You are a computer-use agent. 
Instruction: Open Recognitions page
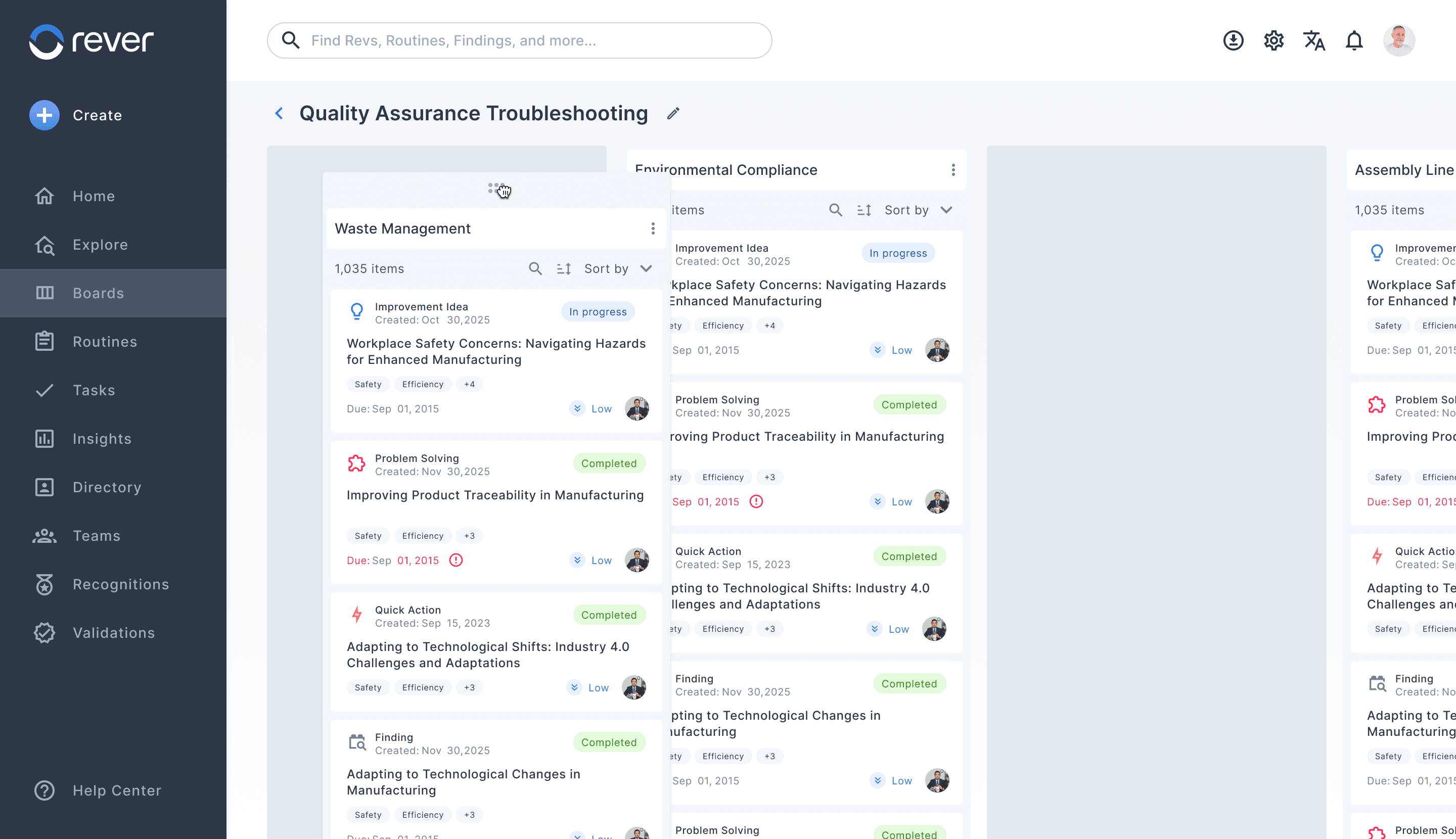click(113, 584)
